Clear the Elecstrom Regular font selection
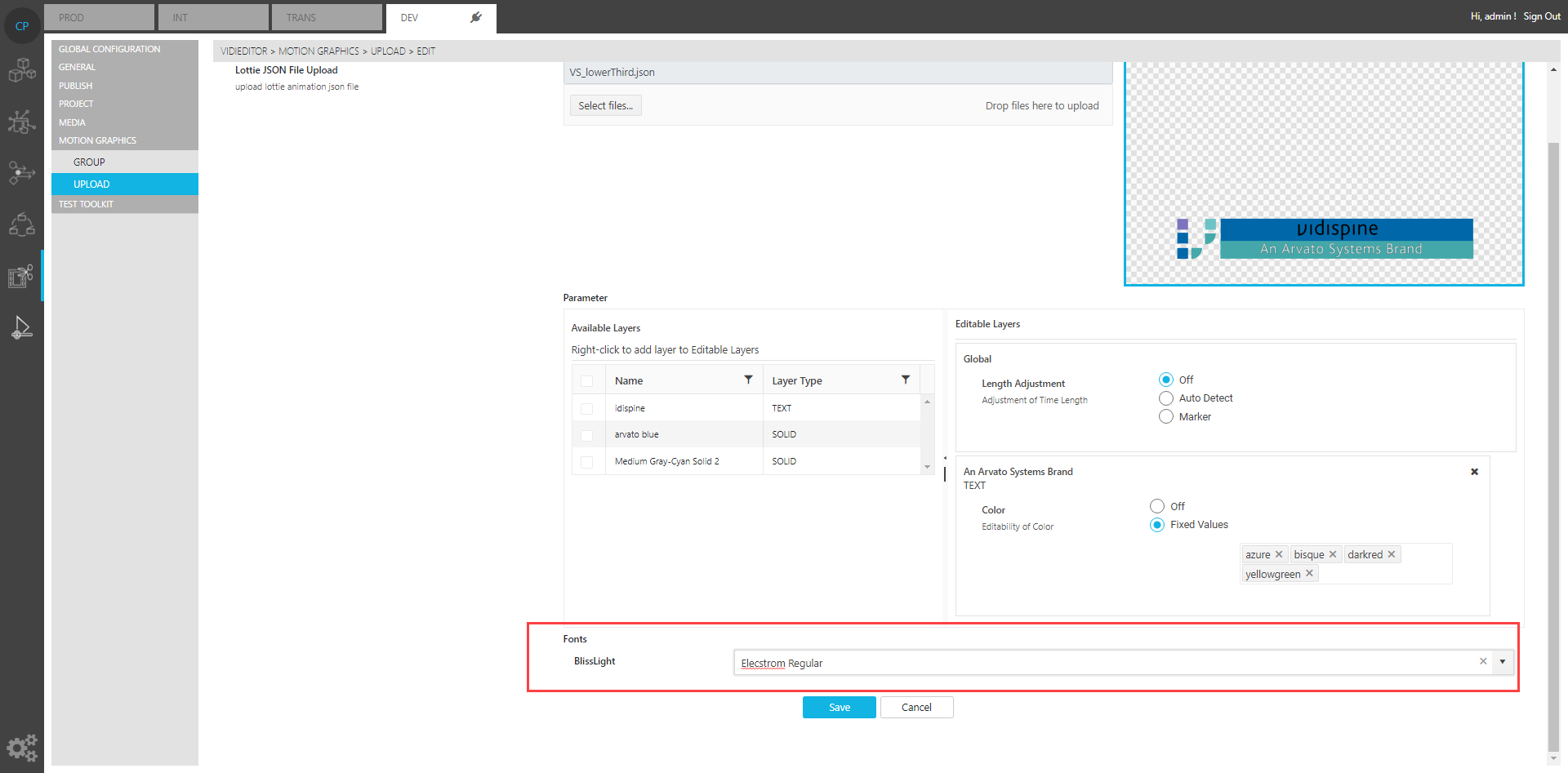The width and height of the screenshot is (1568, 773). click(x=1483, y=662)
